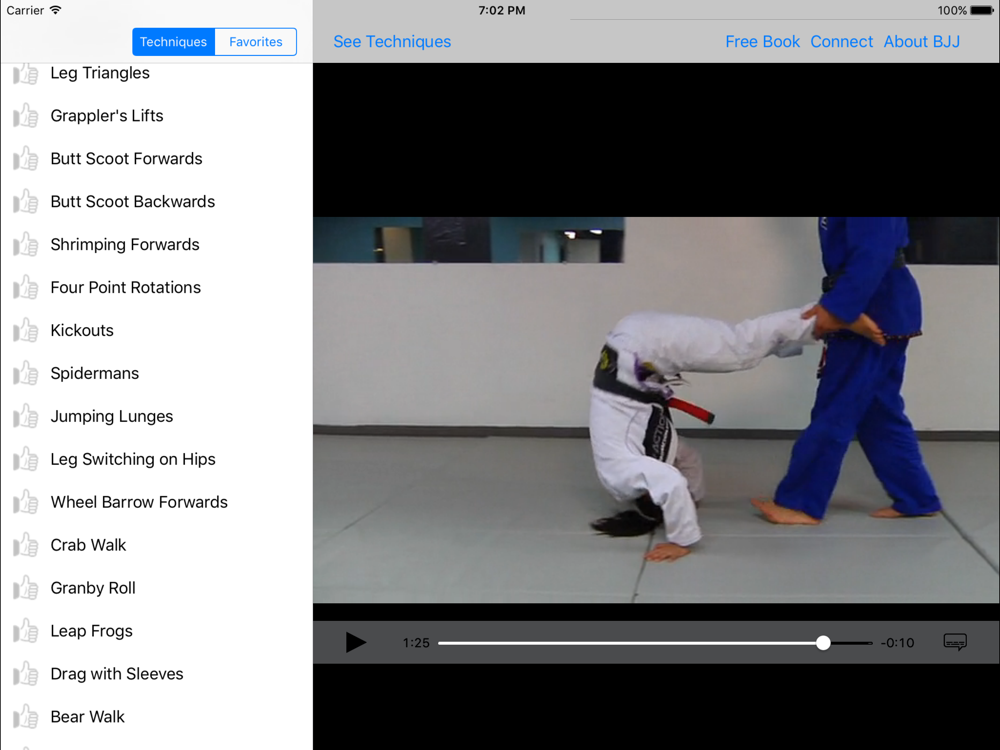The width and height of the screenshot is (1000, 750).
Task: Select Grappler's Lifts technique
Action: point(107,115)
